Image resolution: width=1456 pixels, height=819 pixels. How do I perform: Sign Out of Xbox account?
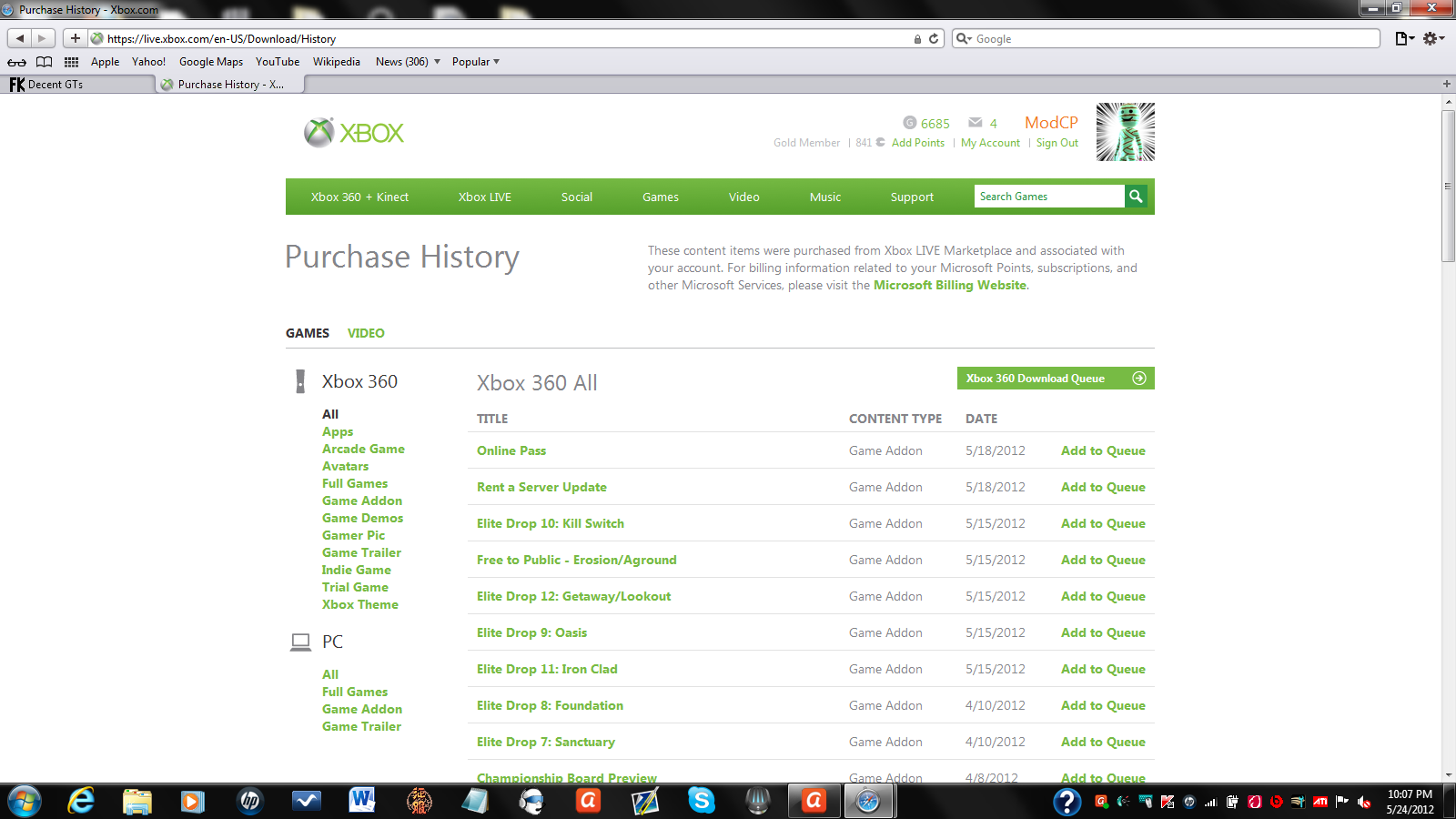(x=1057, y=143)
